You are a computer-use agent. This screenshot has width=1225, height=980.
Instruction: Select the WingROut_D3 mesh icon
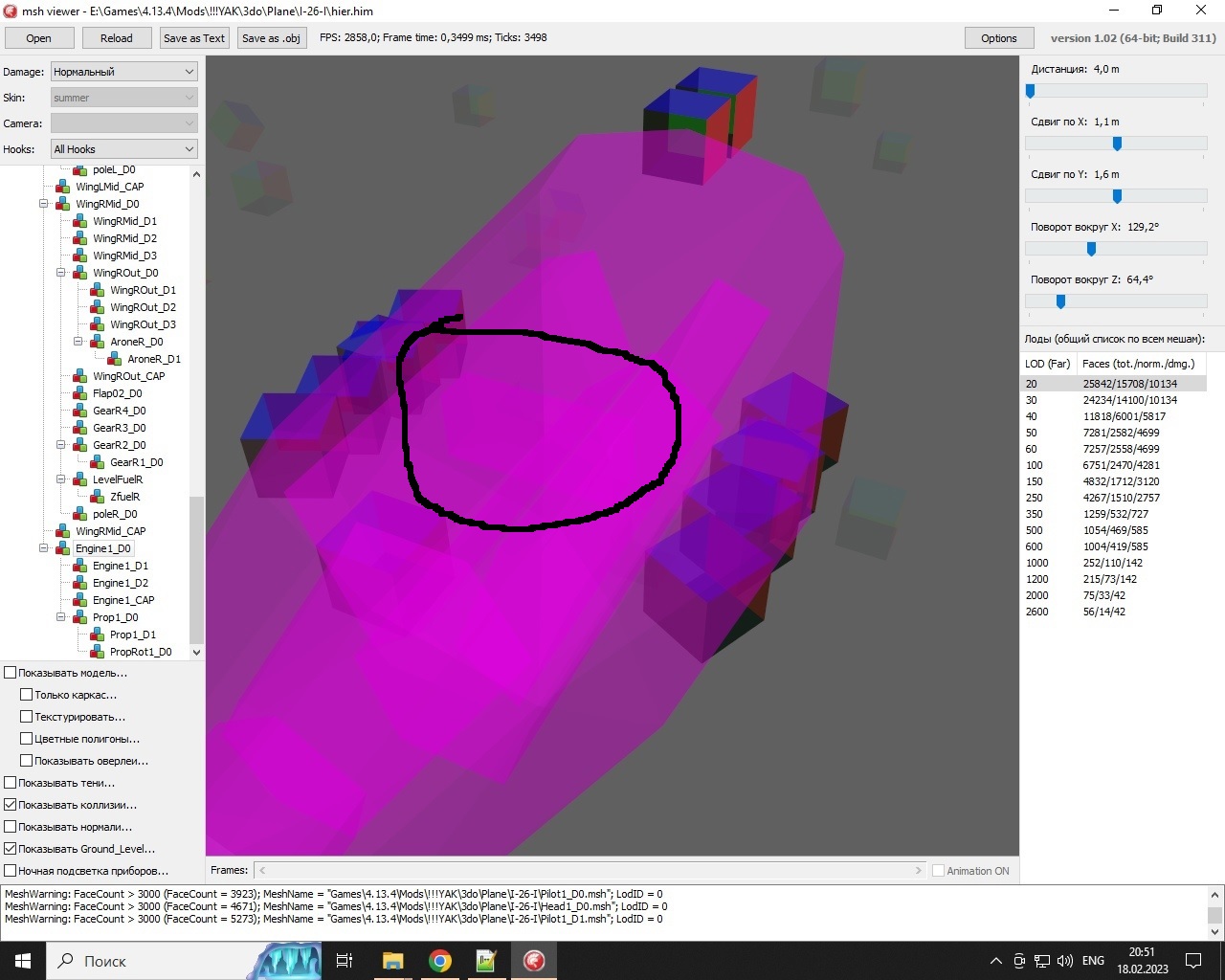click(98, 324)
